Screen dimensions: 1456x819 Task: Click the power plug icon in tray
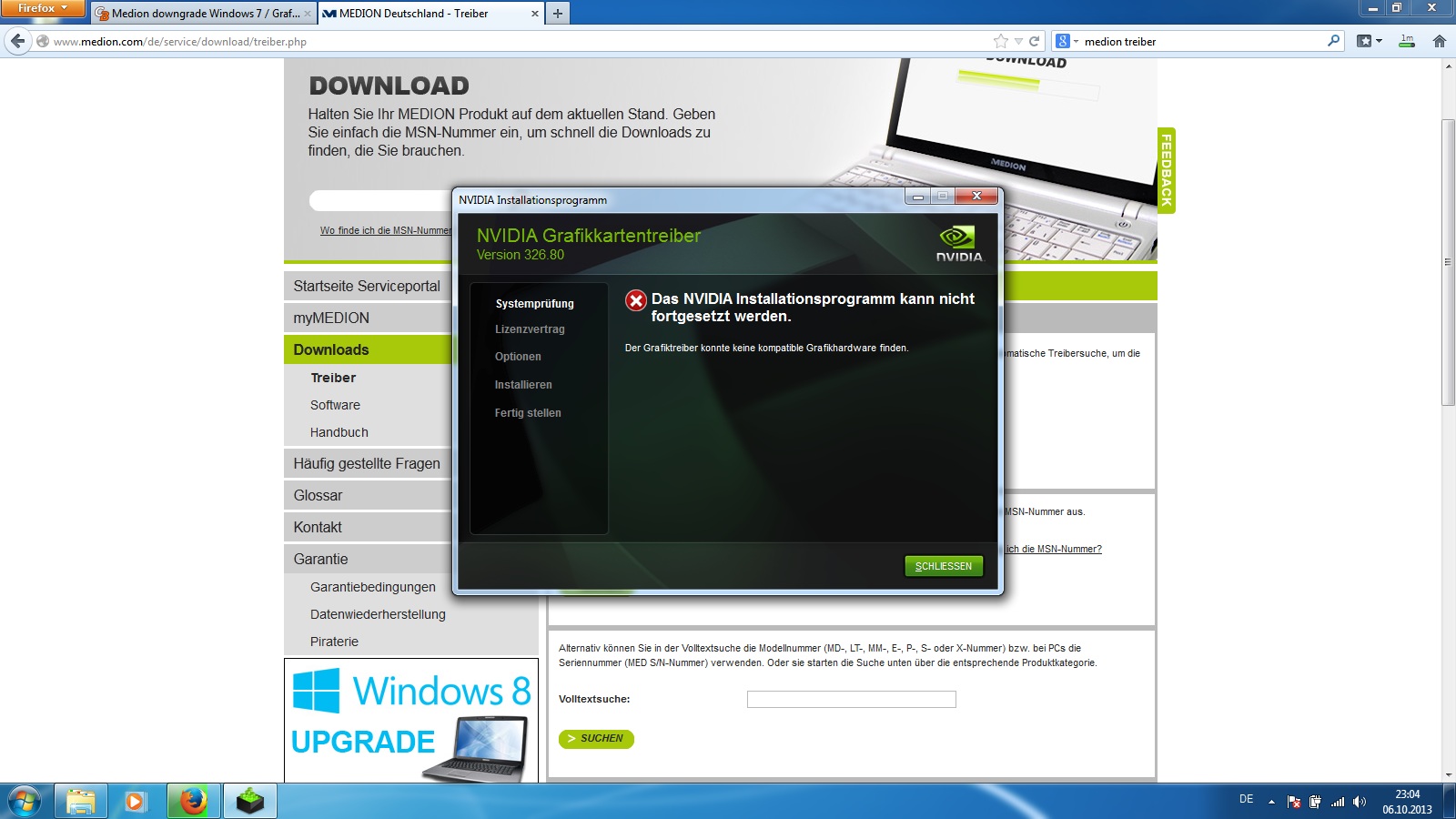(1315, 802)
